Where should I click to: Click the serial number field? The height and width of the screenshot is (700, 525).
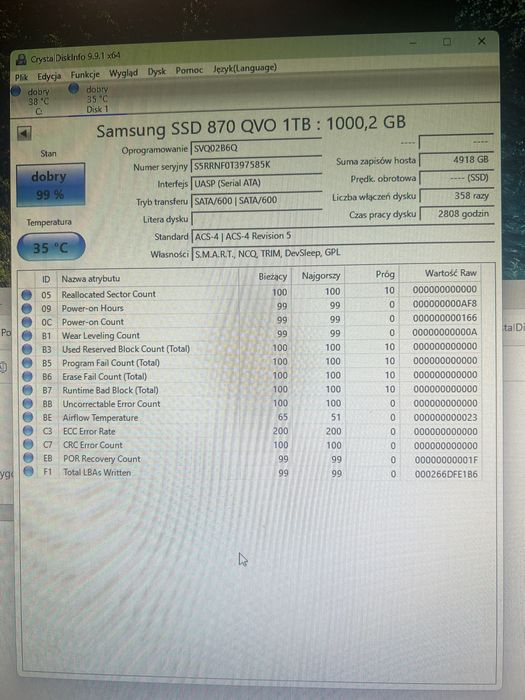[256, 165]
